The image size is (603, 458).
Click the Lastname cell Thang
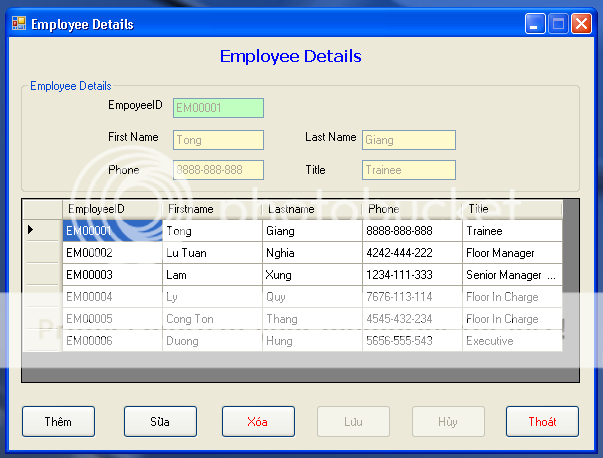[x=312, y=318]
